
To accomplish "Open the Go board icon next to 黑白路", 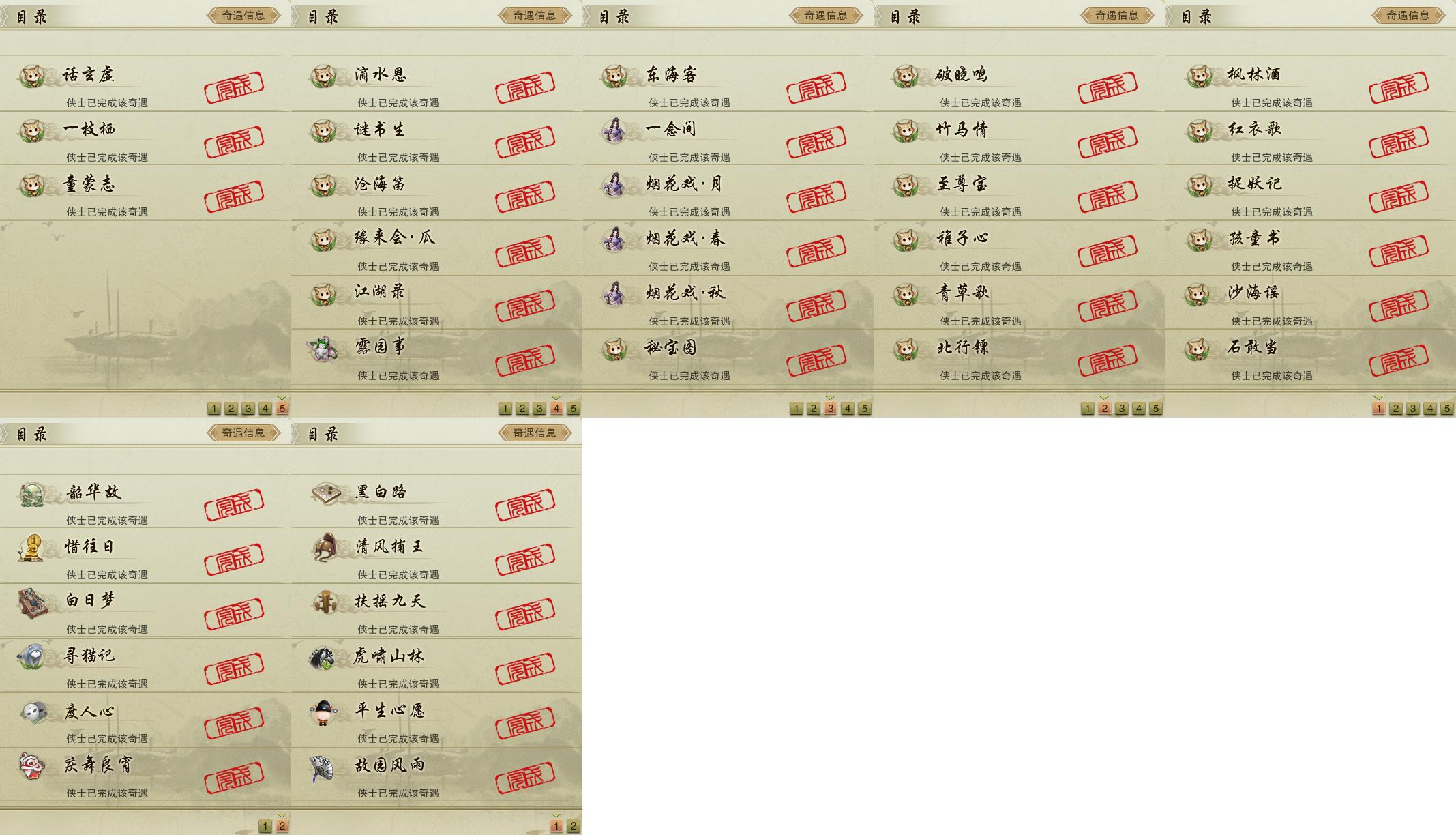I will tap(323, 493).
